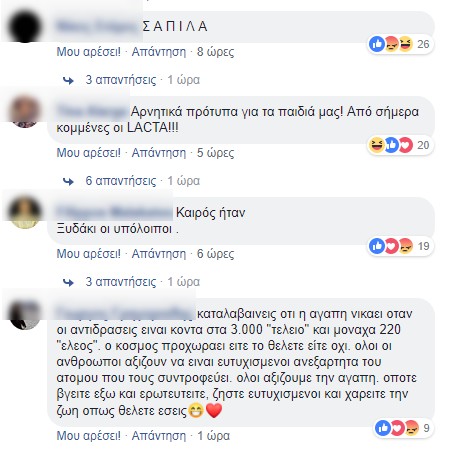Image resolution: width=453 pixels, height=451 pixels.
Task: Open reactions on the LACTA comment
Action: click(x=400, y=145)
